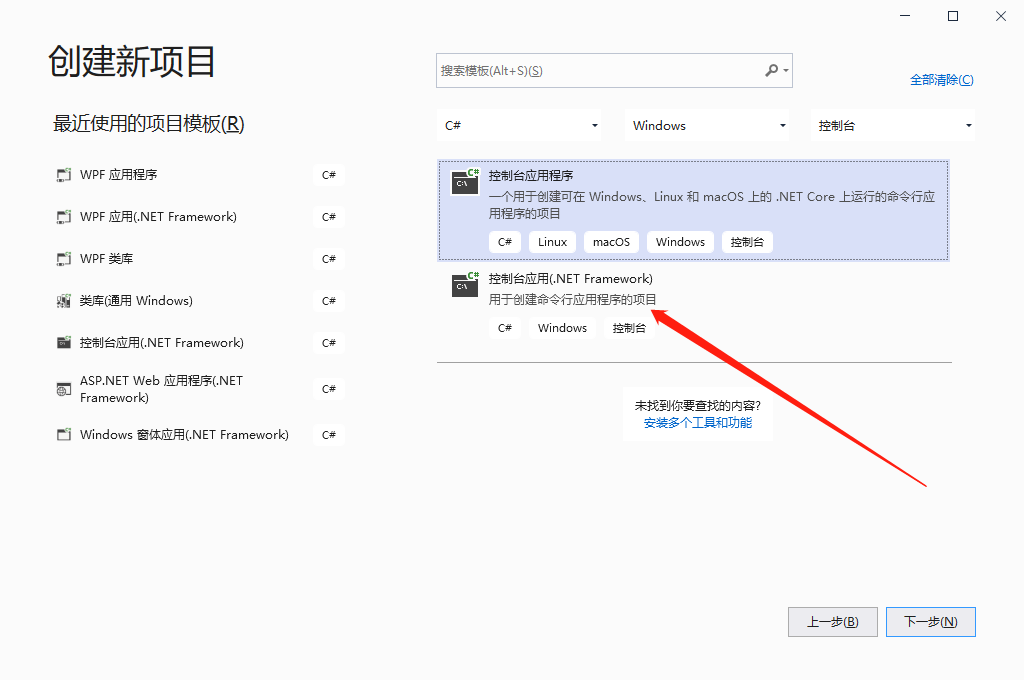Click the Linux tag under 控制台应用程序
The image size is (1024, 680).
[x=551, y=241]
